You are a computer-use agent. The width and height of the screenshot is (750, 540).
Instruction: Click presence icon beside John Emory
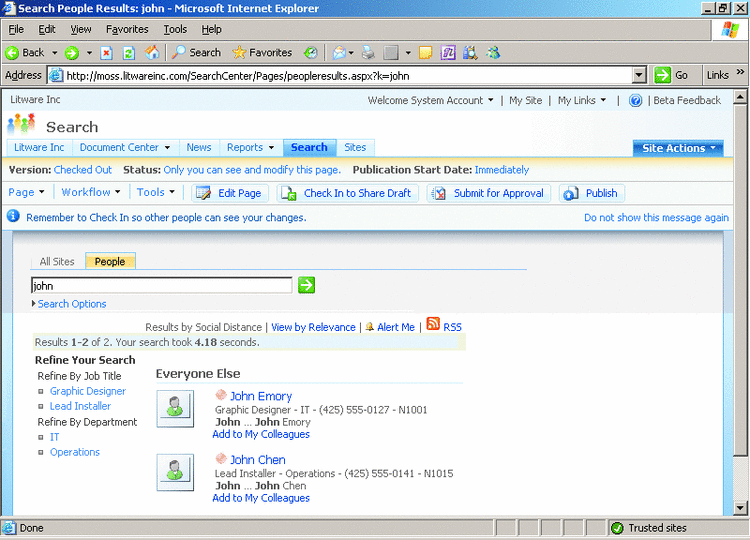[221, 395]
